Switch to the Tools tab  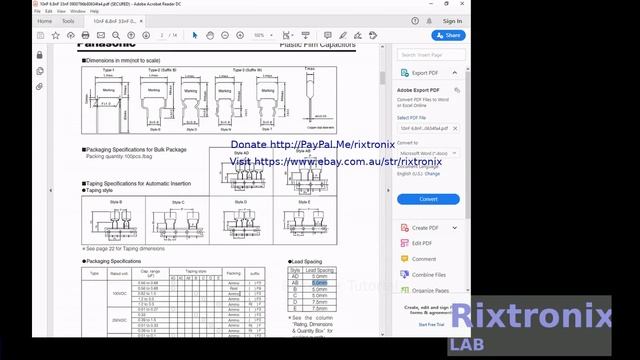(68, 21)
